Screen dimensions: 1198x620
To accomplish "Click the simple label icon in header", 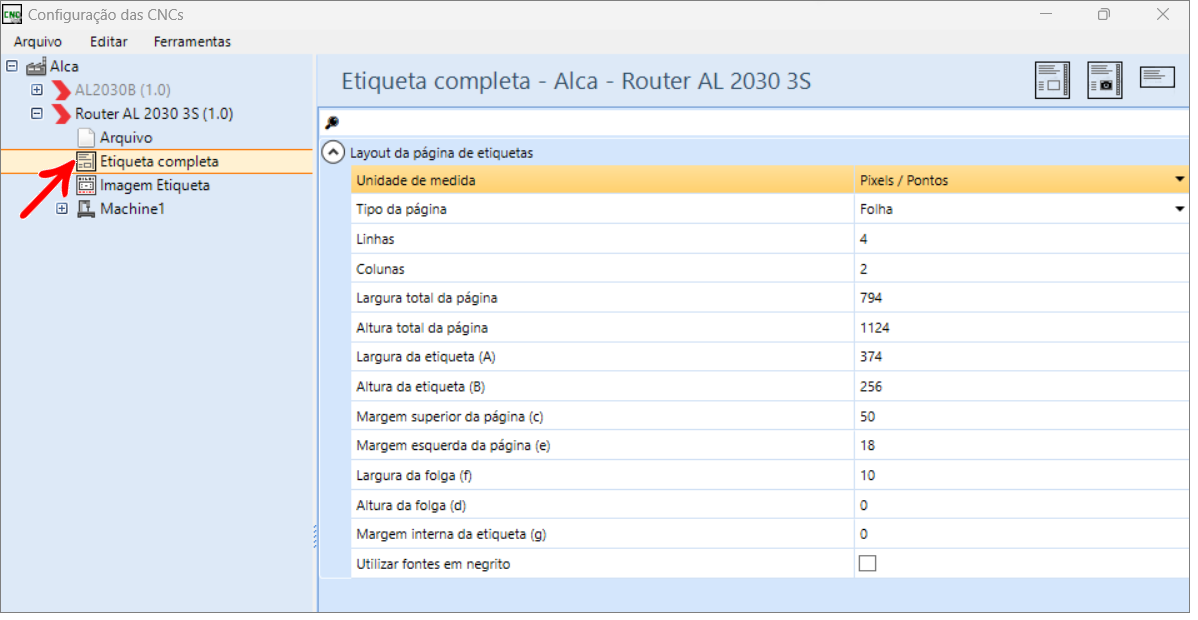I will click(x=1157, y=77).
